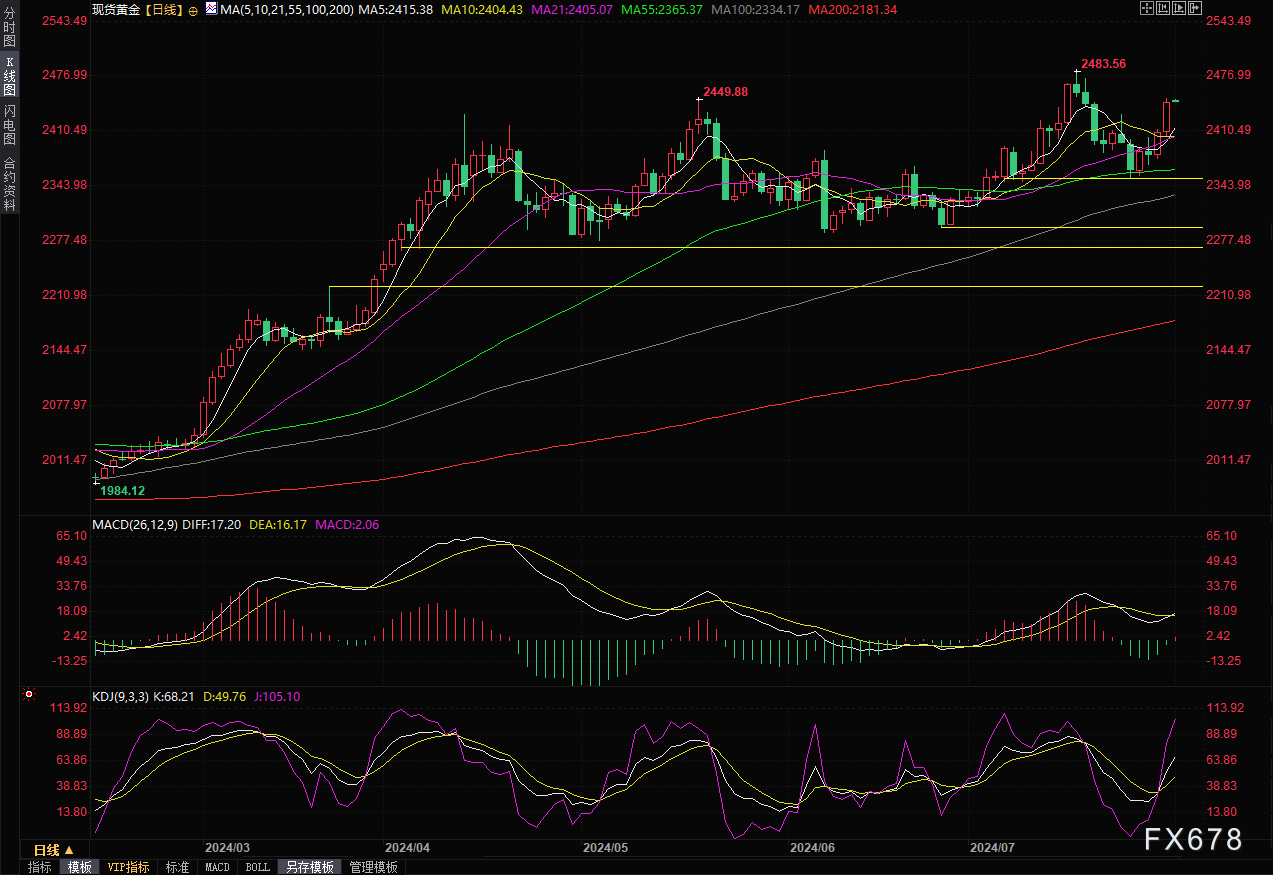Open the 合约资料 side tab

[10, 184]
